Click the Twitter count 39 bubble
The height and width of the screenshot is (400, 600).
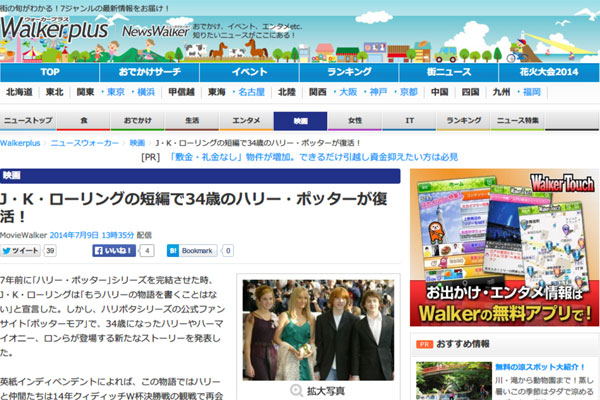50,251
